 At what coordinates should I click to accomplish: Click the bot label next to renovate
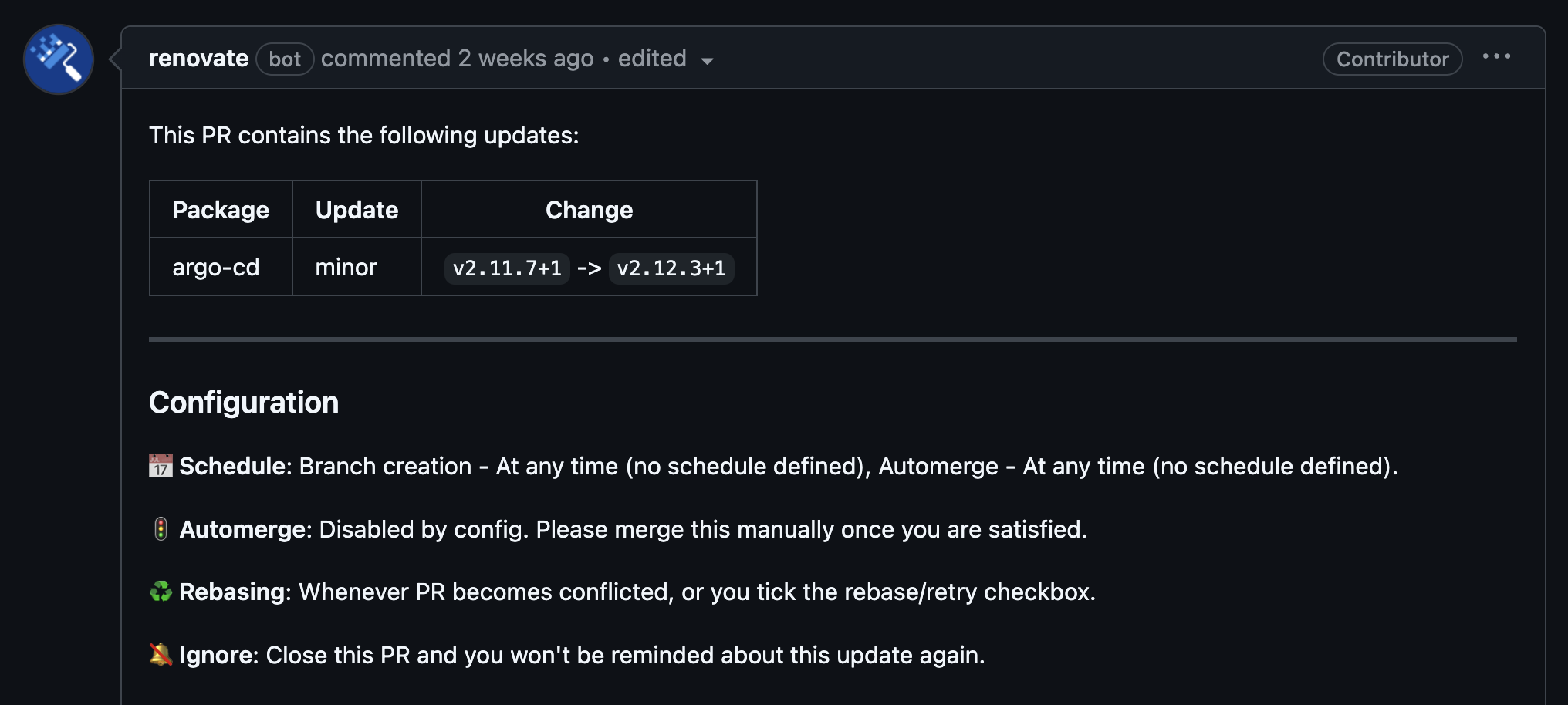[284, 59]
